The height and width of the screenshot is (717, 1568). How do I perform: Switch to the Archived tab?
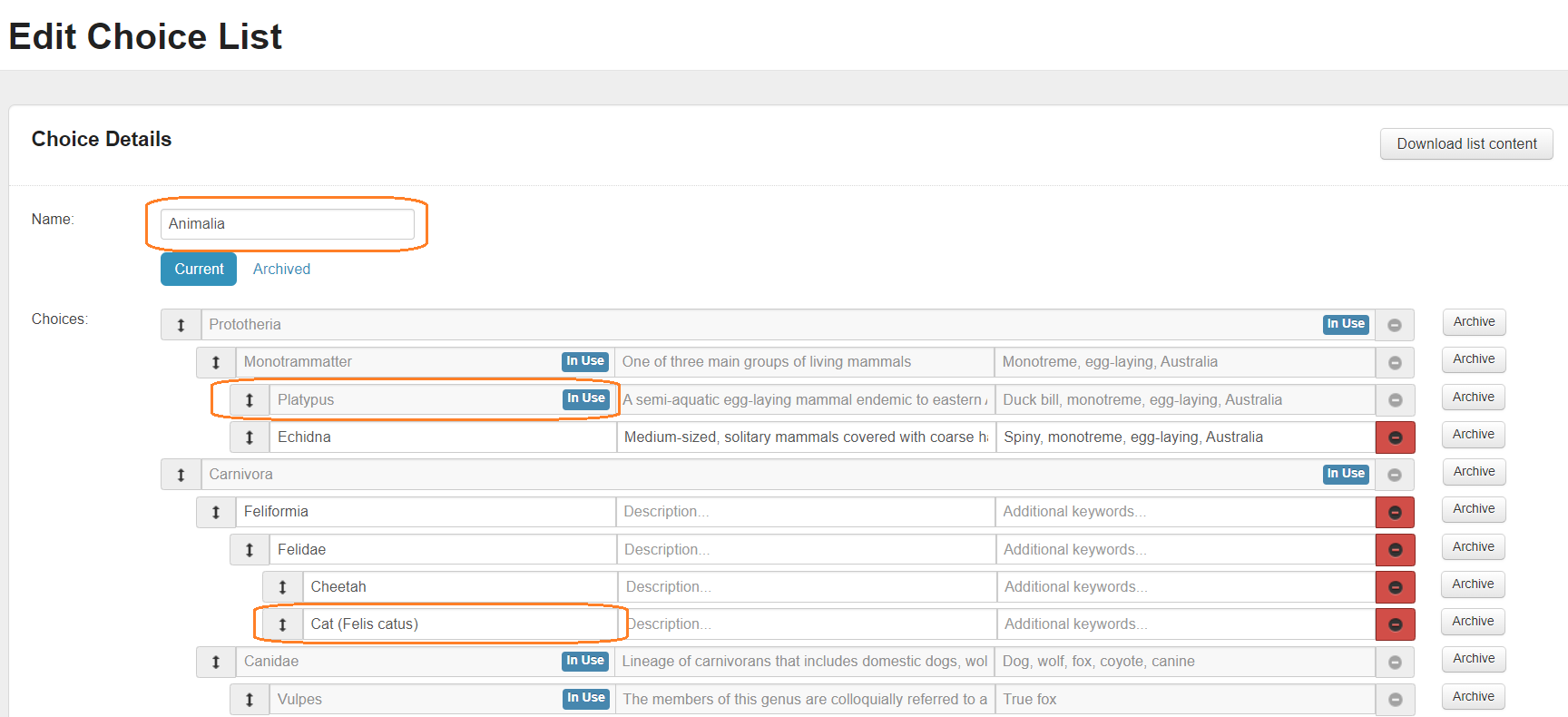tap(281, 270)
